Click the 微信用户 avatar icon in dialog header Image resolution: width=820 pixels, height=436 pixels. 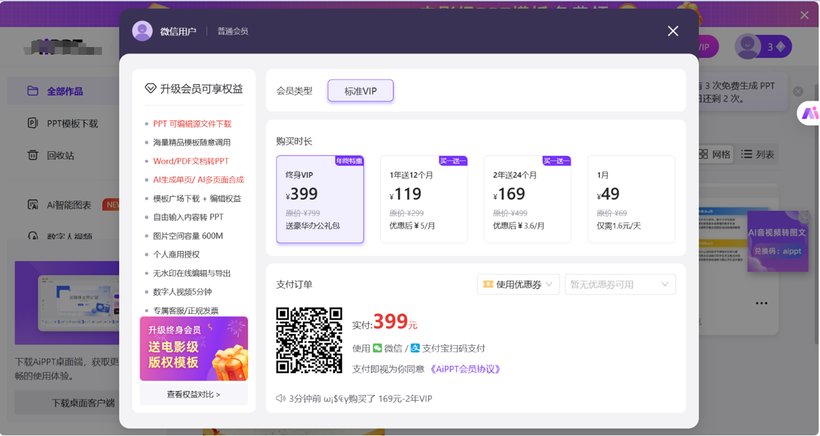(x=142, y=31)
